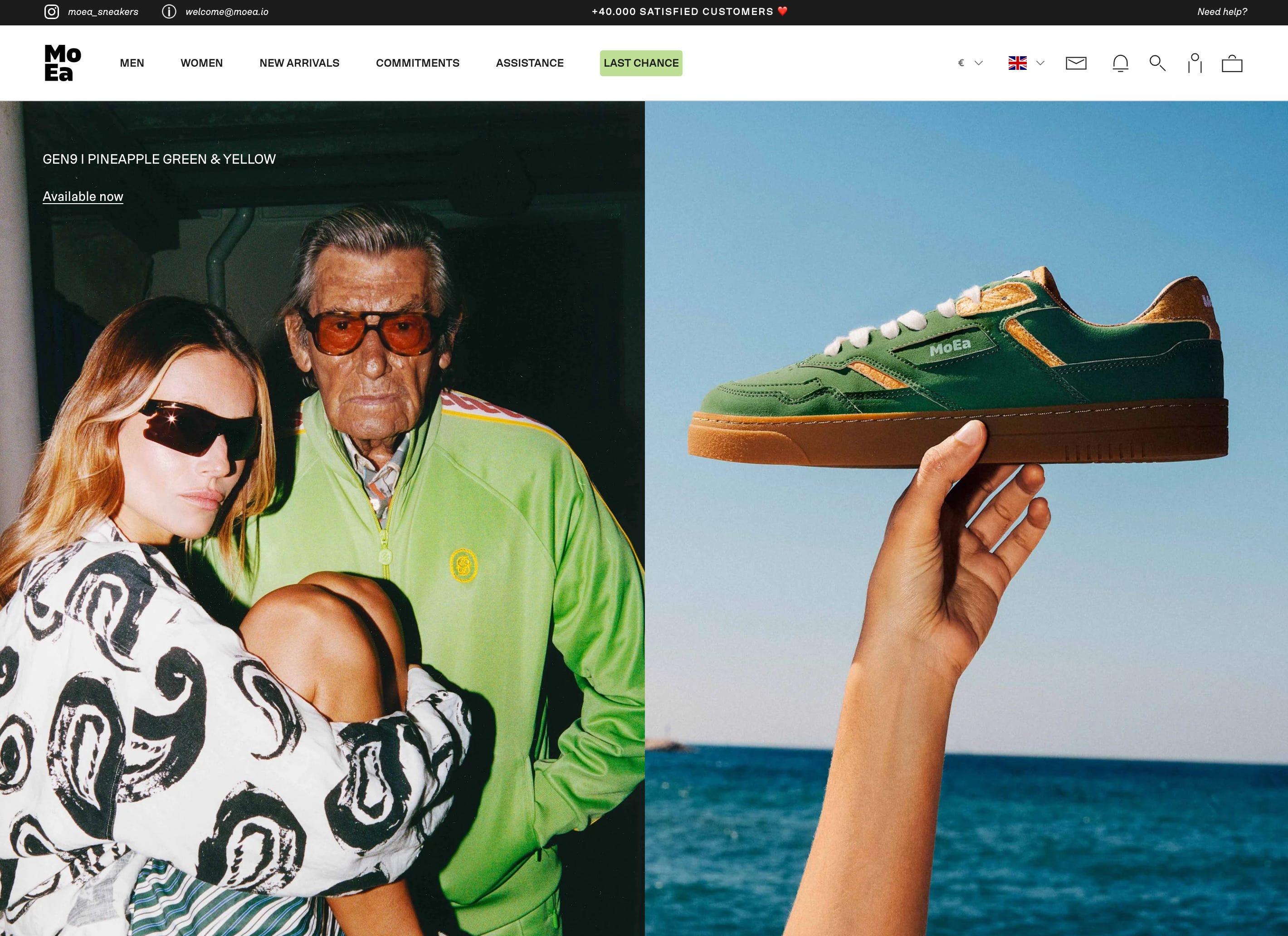Screen dimensions: 1288x936
Task: Open the account profile icon
Action: 1195,63
